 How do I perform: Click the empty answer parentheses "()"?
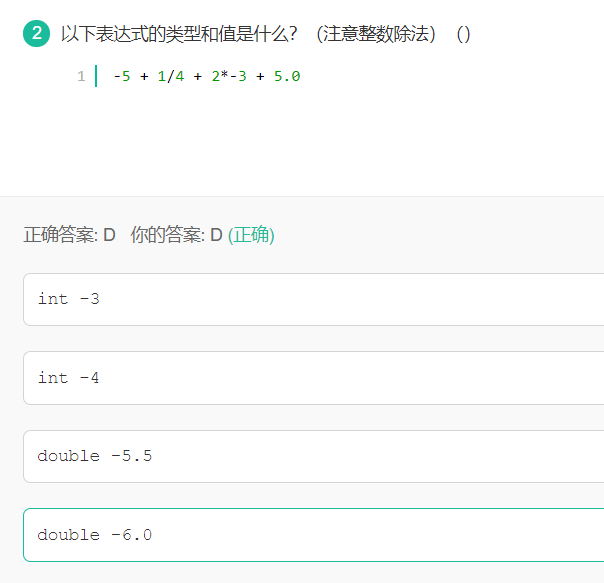(463, 34)
